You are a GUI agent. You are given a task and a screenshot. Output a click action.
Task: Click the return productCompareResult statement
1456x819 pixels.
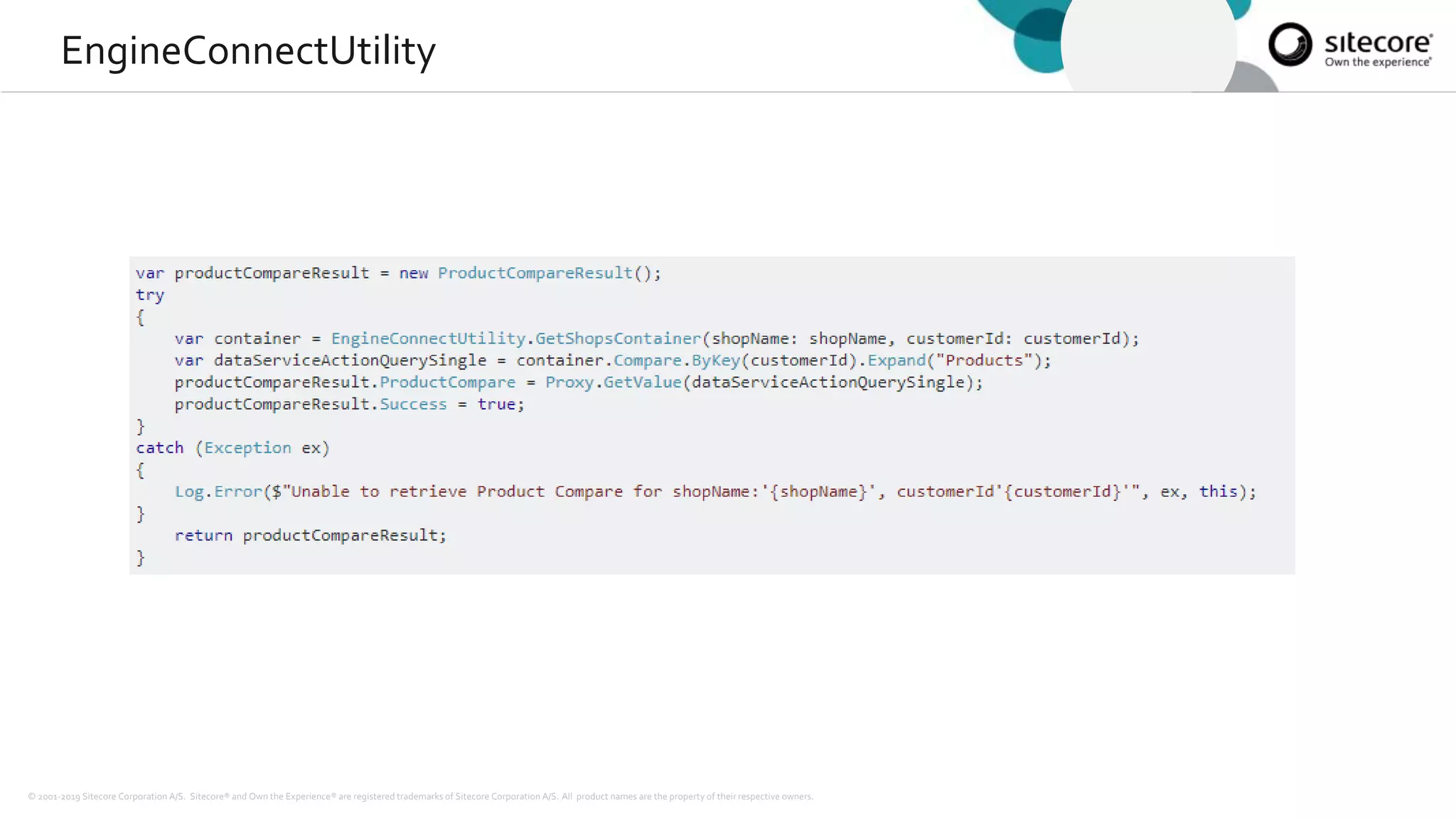coord(311,535)
